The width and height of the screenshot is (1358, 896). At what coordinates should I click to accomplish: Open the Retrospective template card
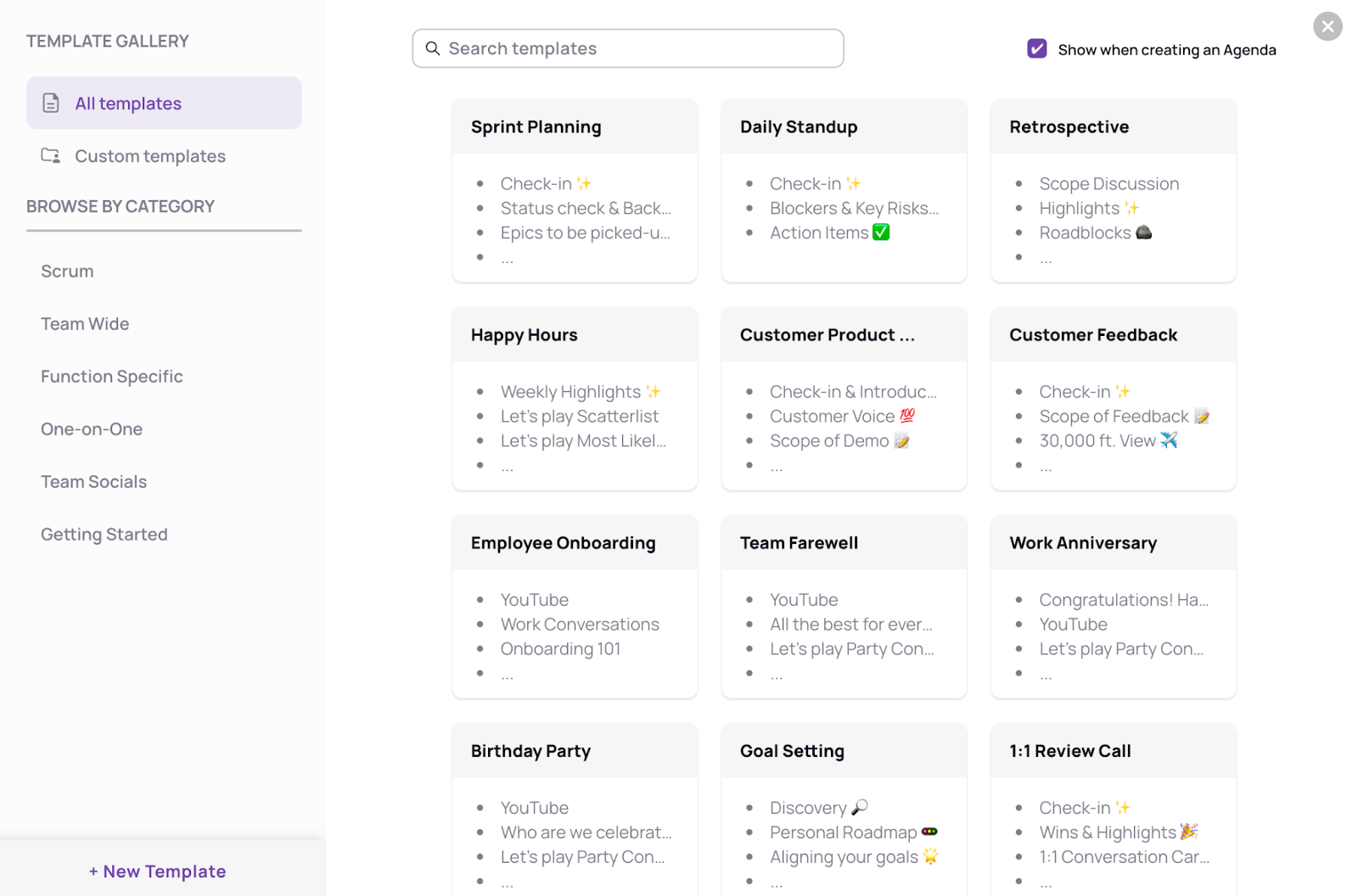pyautogui.click(x=1113, y=191)
